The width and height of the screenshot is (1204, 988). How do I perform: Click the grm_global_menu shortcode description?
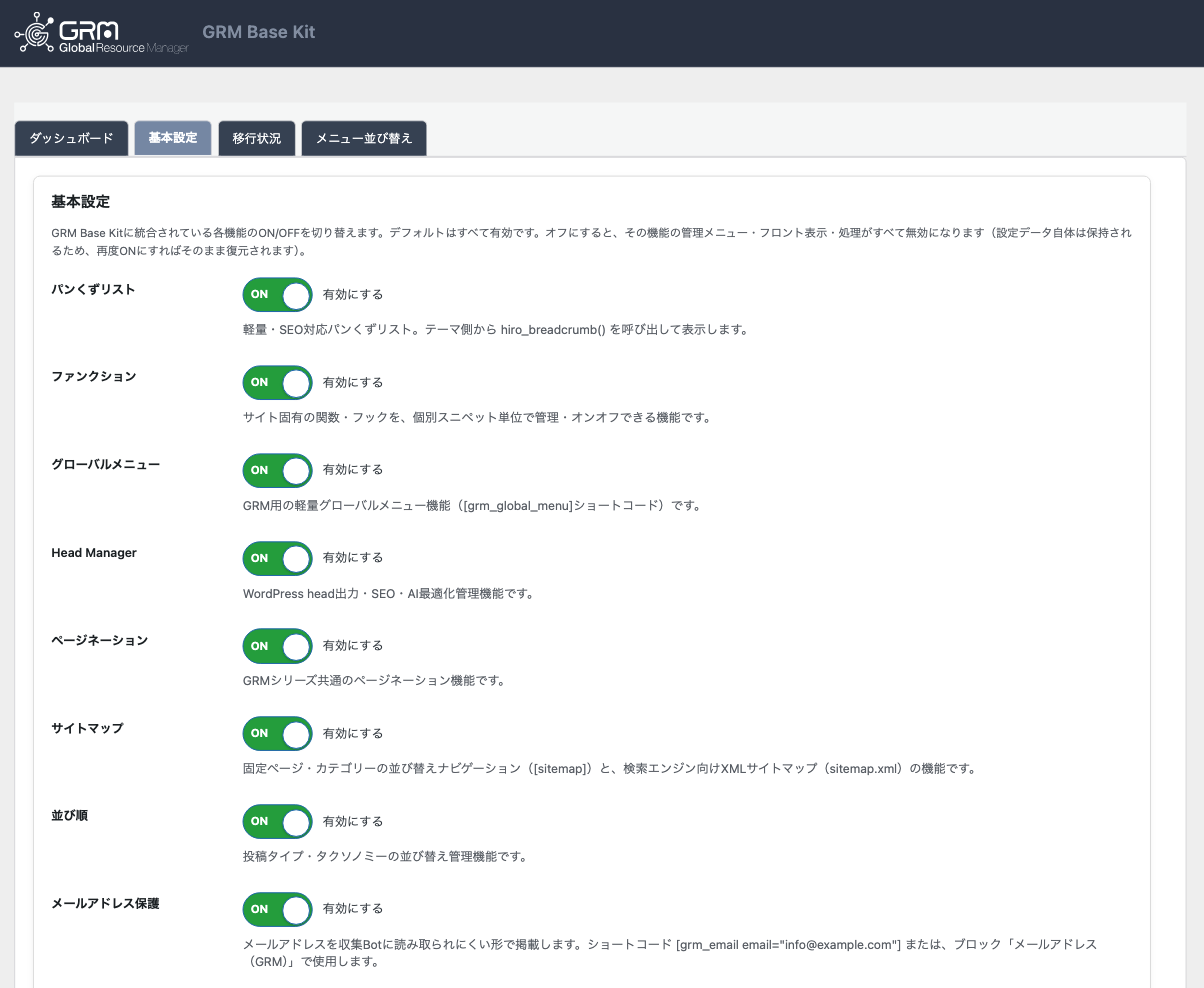[x=471, y=505]
